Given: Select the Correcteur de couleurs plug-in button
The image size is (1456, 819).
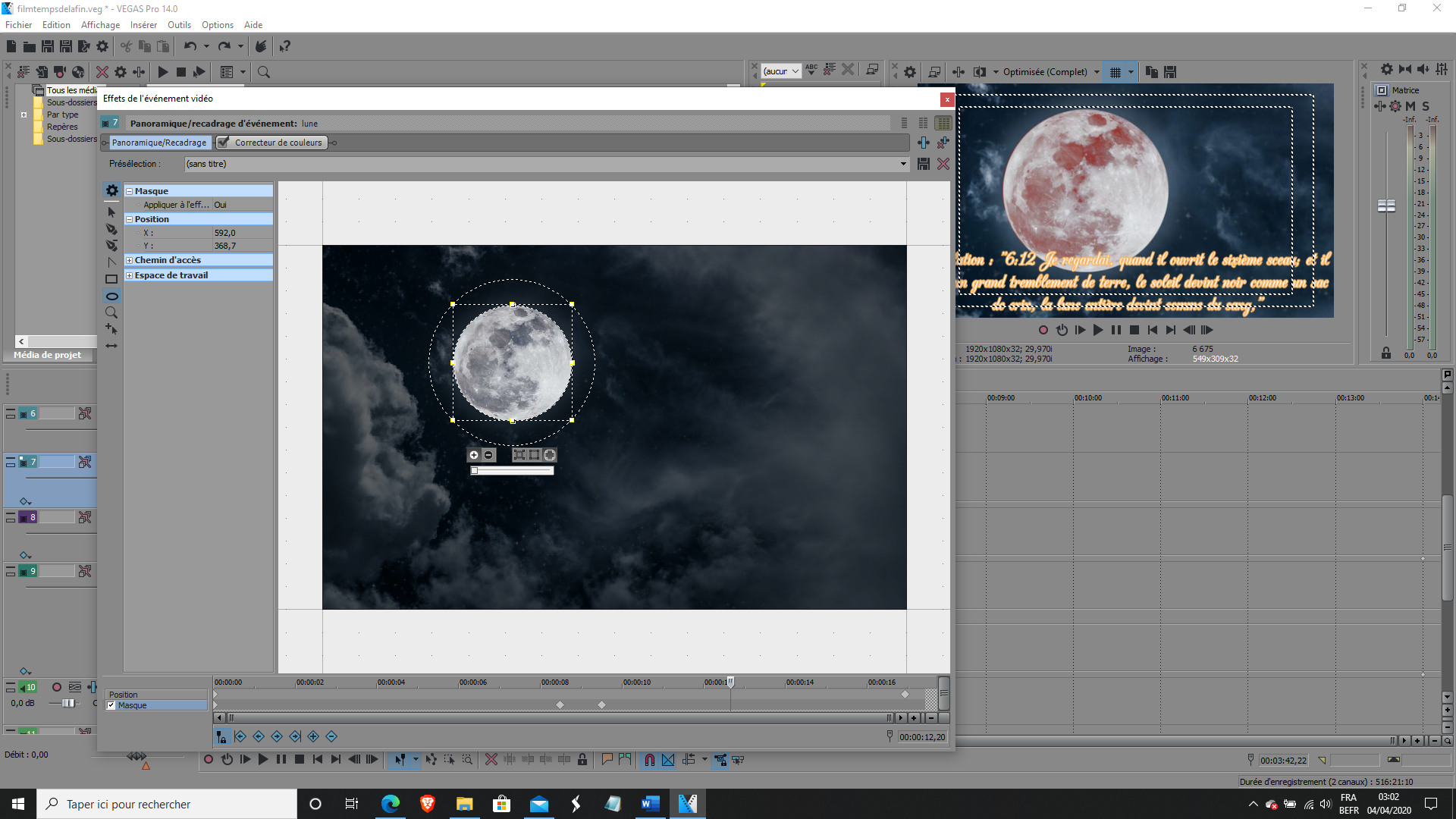Looking at the screenshot, I should 278,143.
